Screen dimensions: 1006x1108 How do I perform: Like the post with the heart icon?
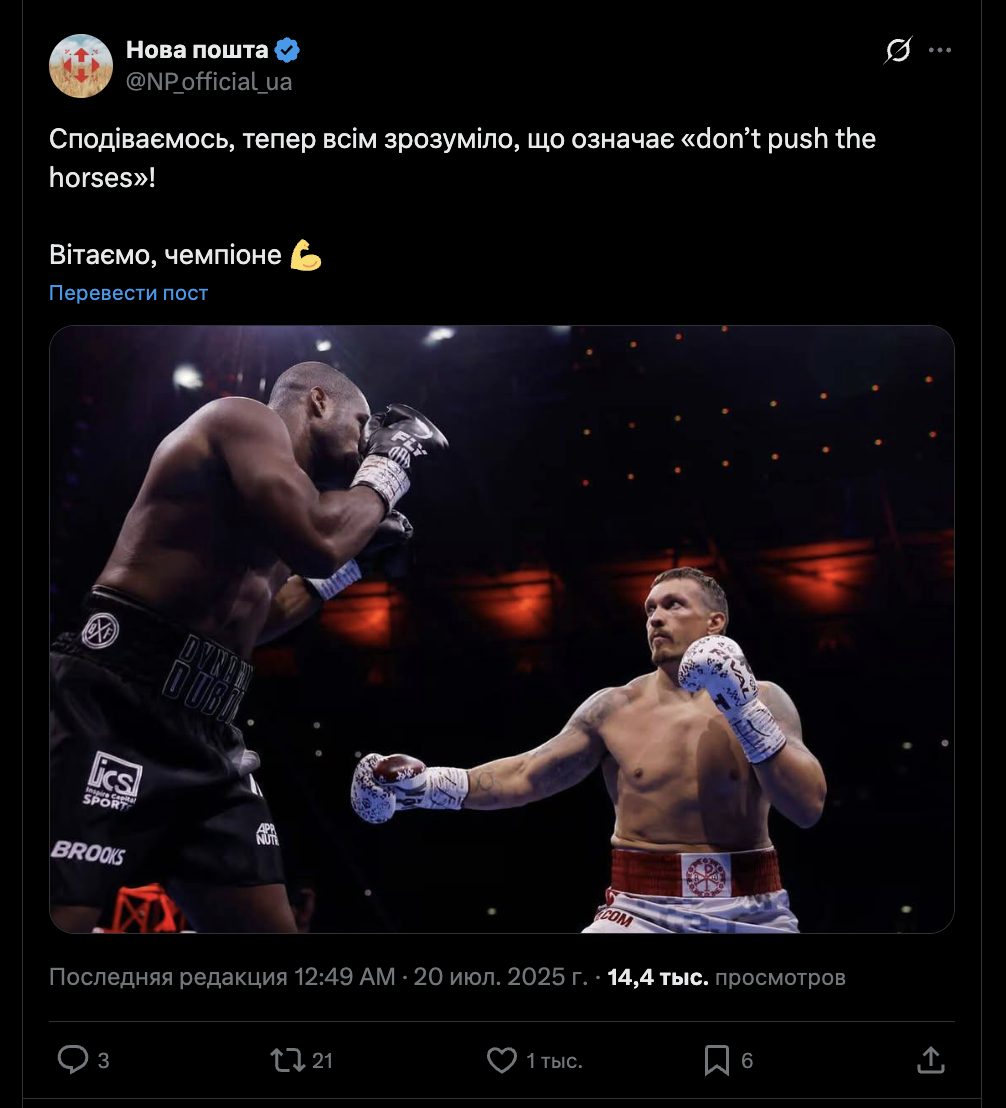point(501,1060)
